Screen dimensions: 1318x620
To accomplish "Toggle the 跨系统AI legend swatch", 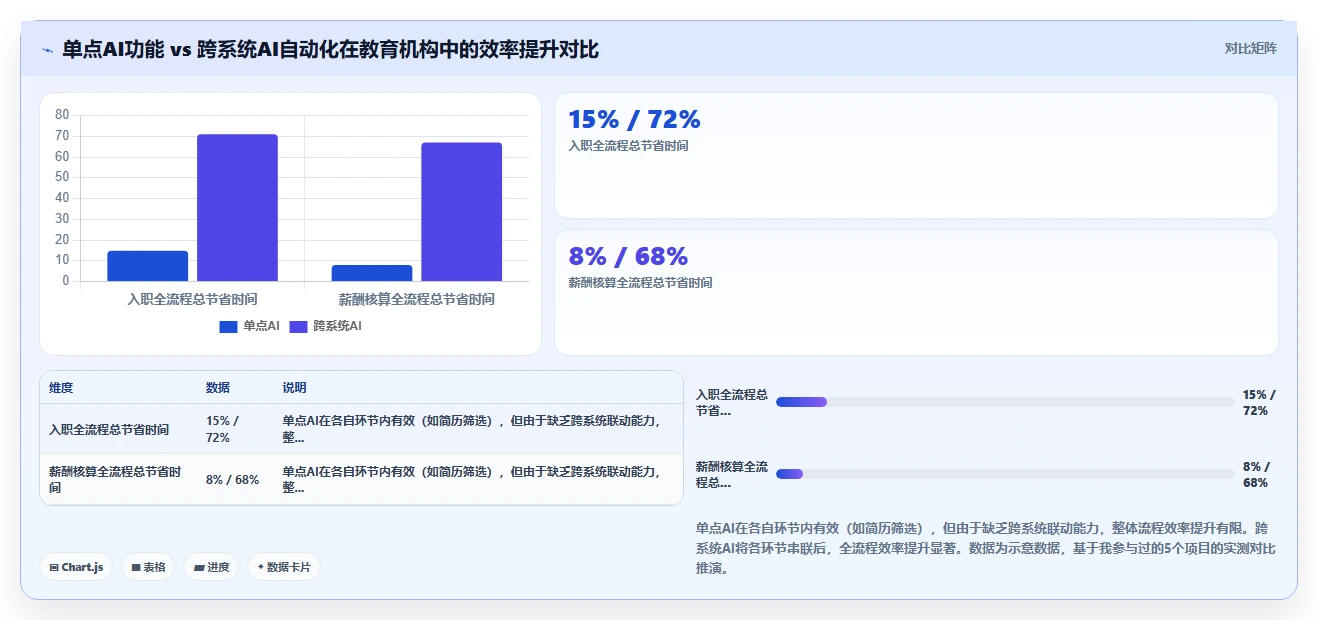I will pos(299,326).
